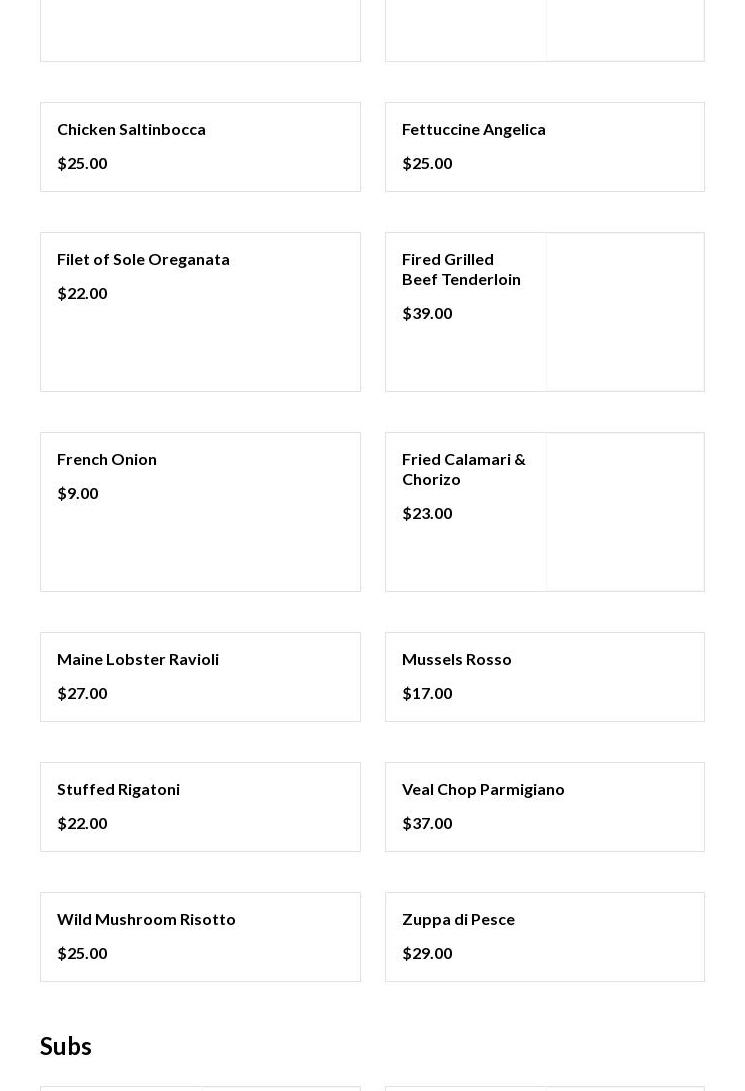This screenshot has width=745, height=1091.
Task: Click the Subs section heading
Action: (x=66, y=1046)
